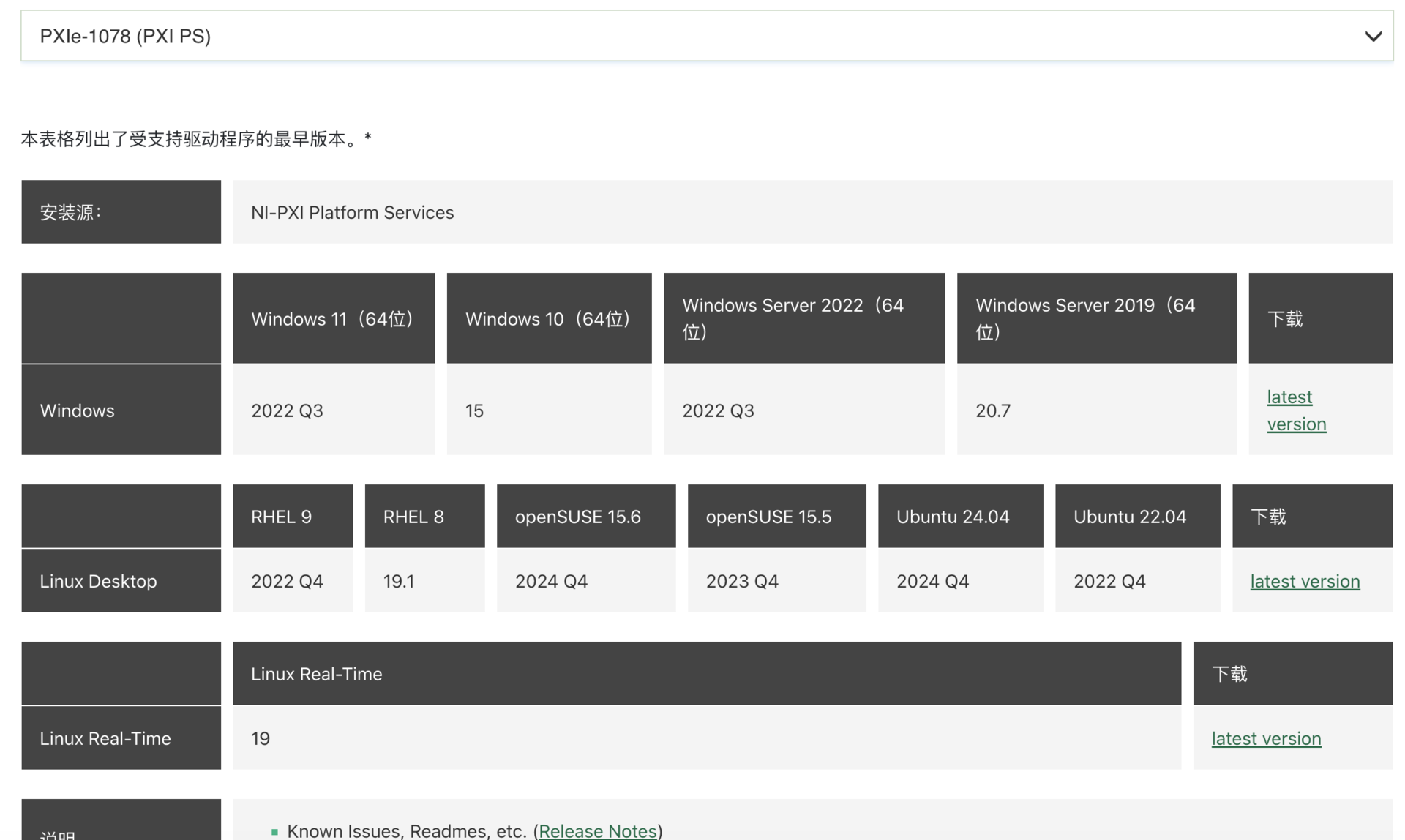Viewport: 1405px width, 840px height.
Task: Click Windows Server 2019 header cell
Action: point(1096,318)
